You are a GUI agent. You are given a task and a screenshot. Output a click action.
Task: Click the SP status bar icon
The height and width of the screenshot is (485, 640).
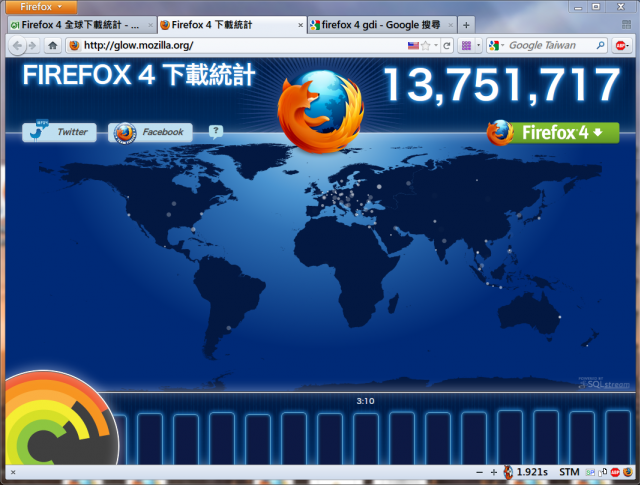590,472
